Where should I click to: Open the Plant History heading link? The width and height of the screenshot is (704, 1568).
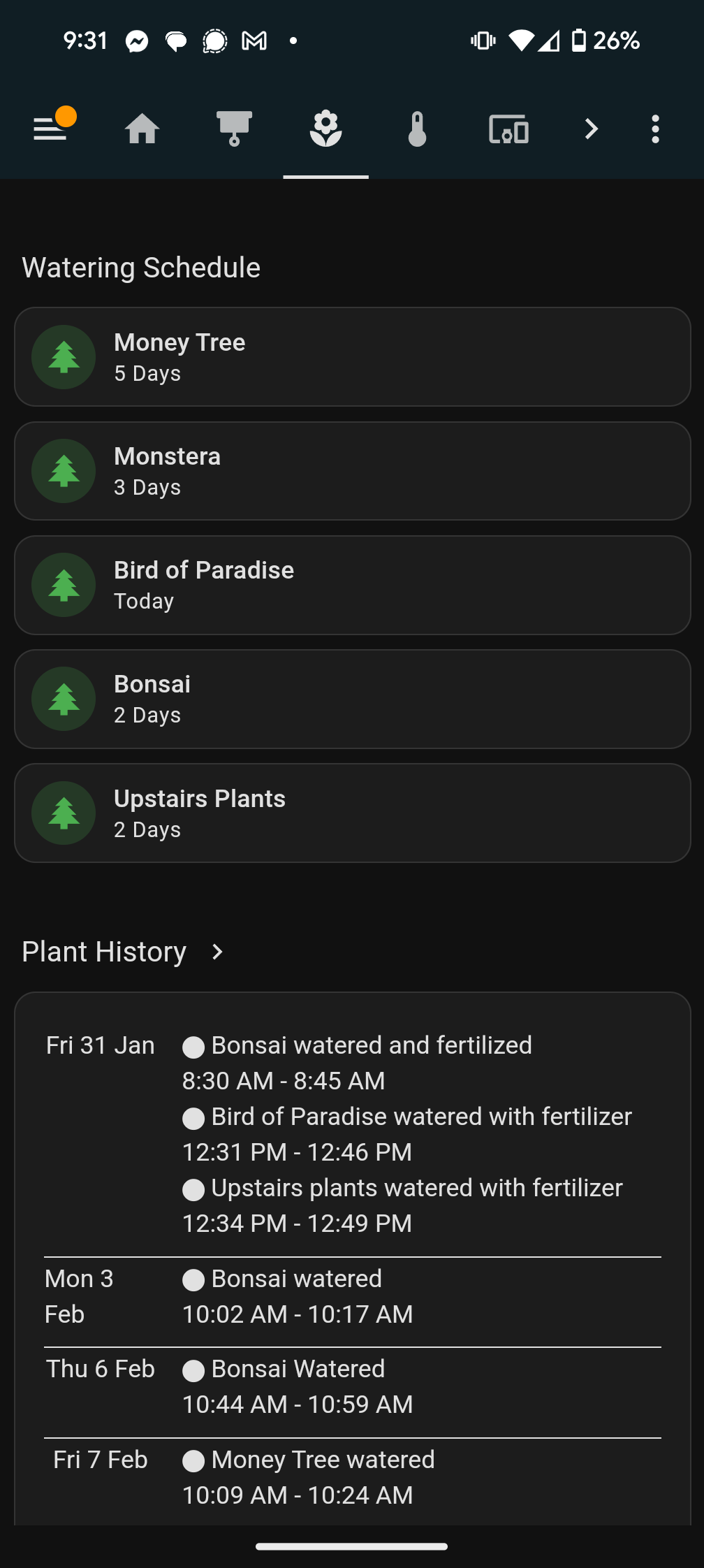104,952
